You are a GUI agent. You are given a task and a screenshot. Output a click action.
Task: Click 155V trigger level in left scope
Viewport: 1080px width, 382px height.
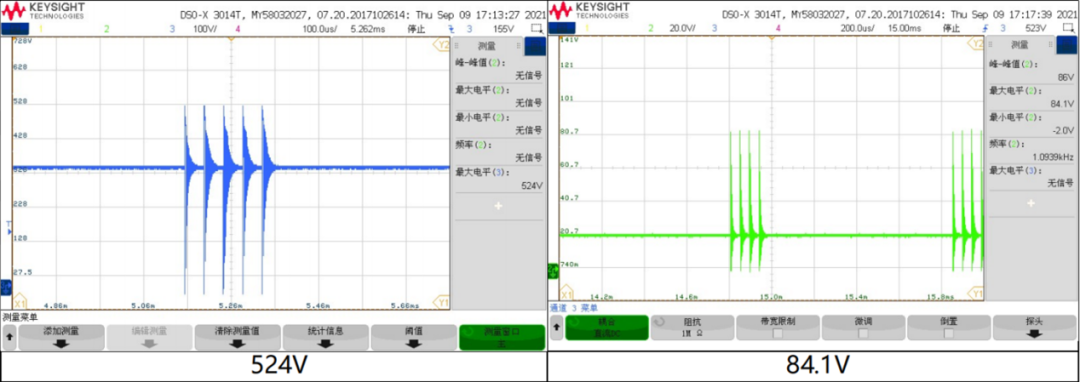pyautogui.click(x=503, y=29)
